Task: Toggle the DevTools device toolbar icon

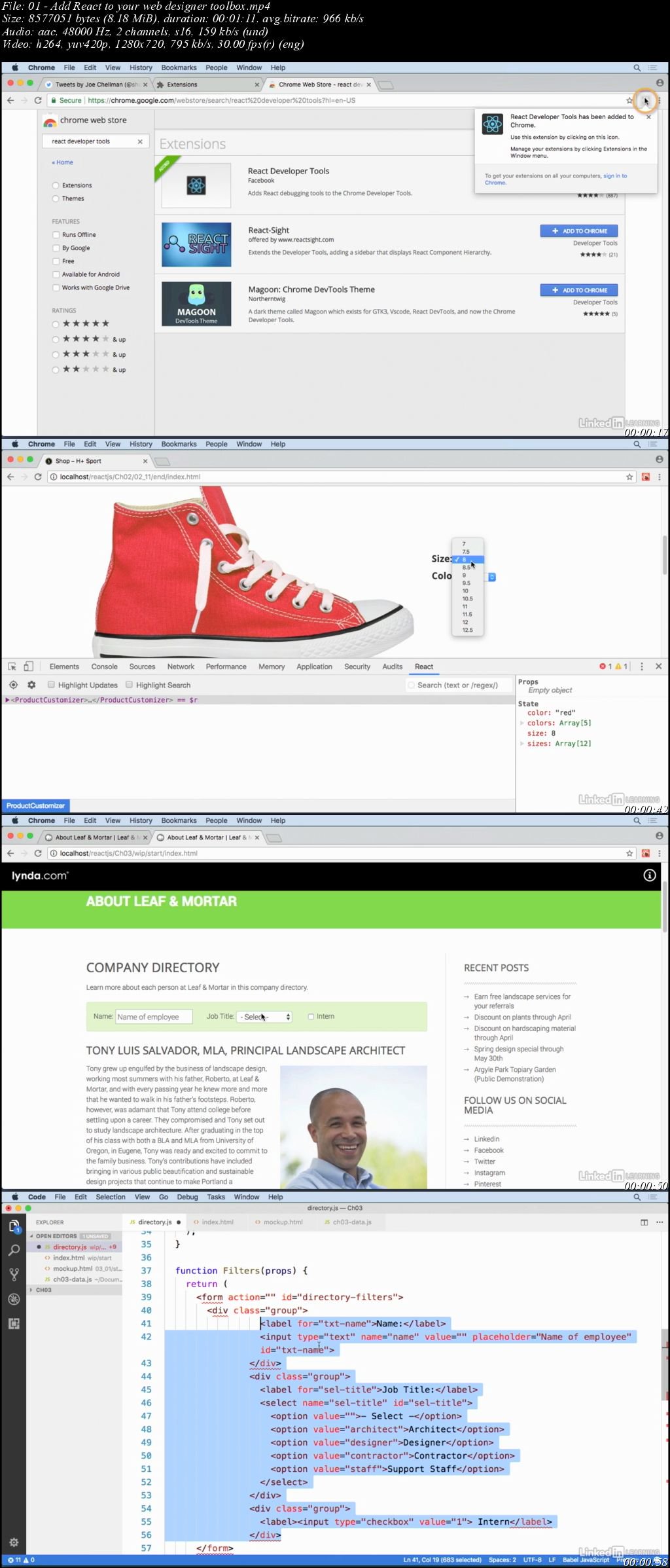Action: [x=28, y=666]
